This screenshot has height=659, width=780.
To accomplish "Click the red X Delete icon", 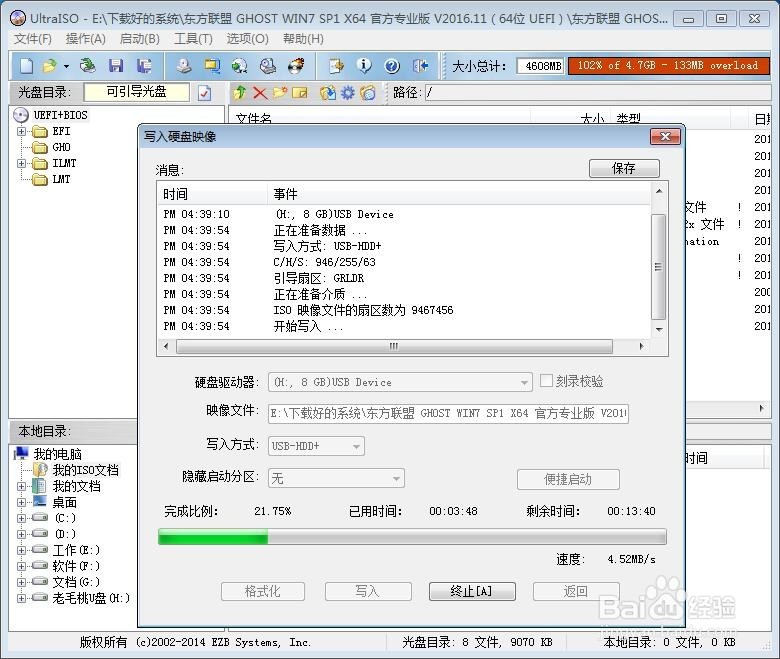I will (x=260, y=93).
